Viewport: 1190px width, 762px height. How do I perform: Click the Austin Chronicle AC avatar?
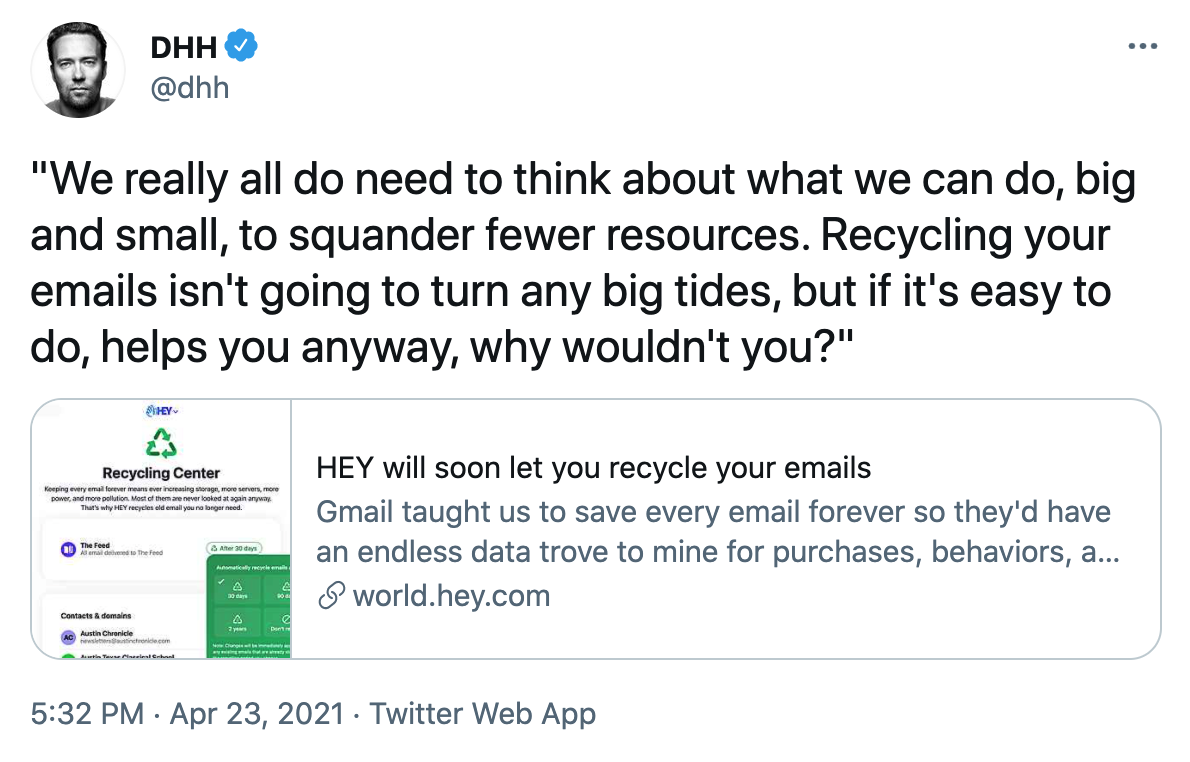pos(68,637)
